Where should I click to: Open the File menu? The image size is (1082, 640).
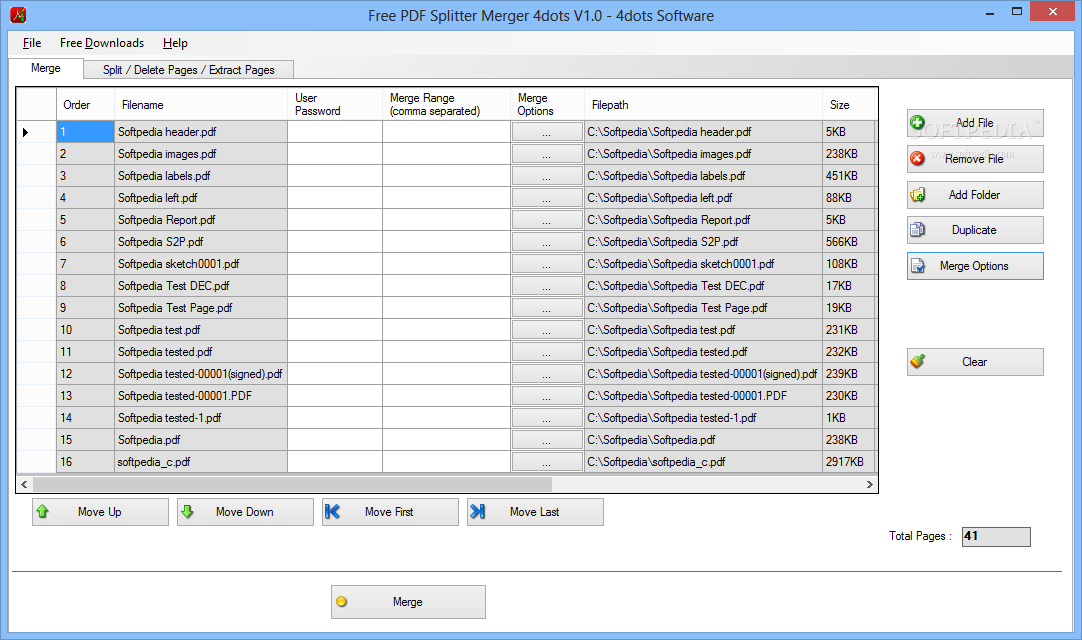click(32, 43)
